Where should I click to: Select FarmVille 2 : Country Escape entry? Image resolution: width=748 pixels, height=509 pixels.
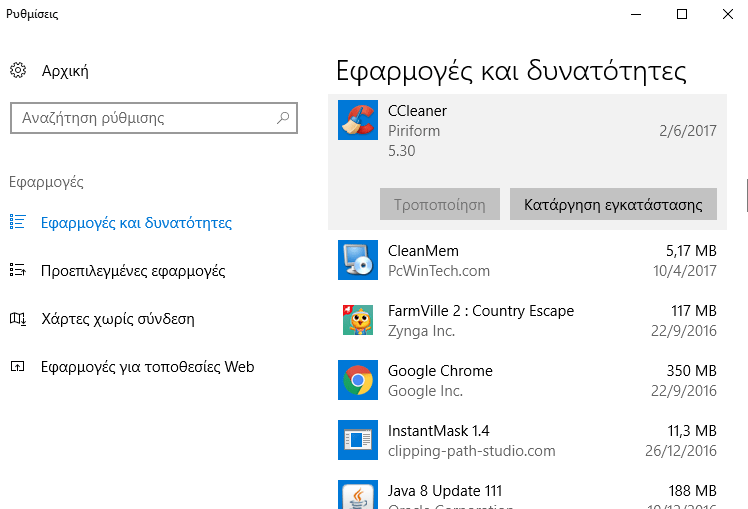tap(481, 311)
